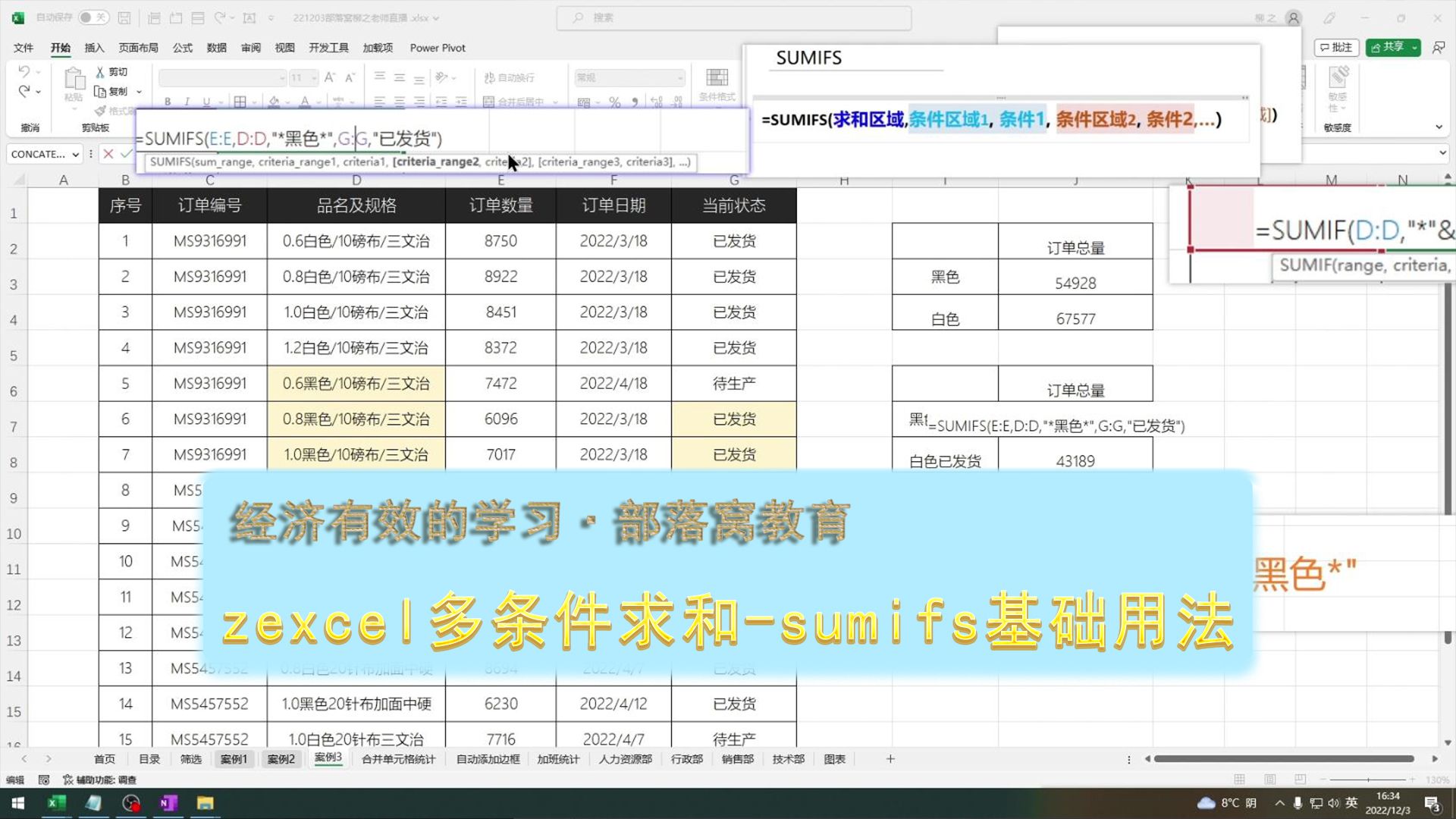Screen dimensions: 1456x819
Task: Click the 批注 (Comments) button
Action: pos(1337,47)
